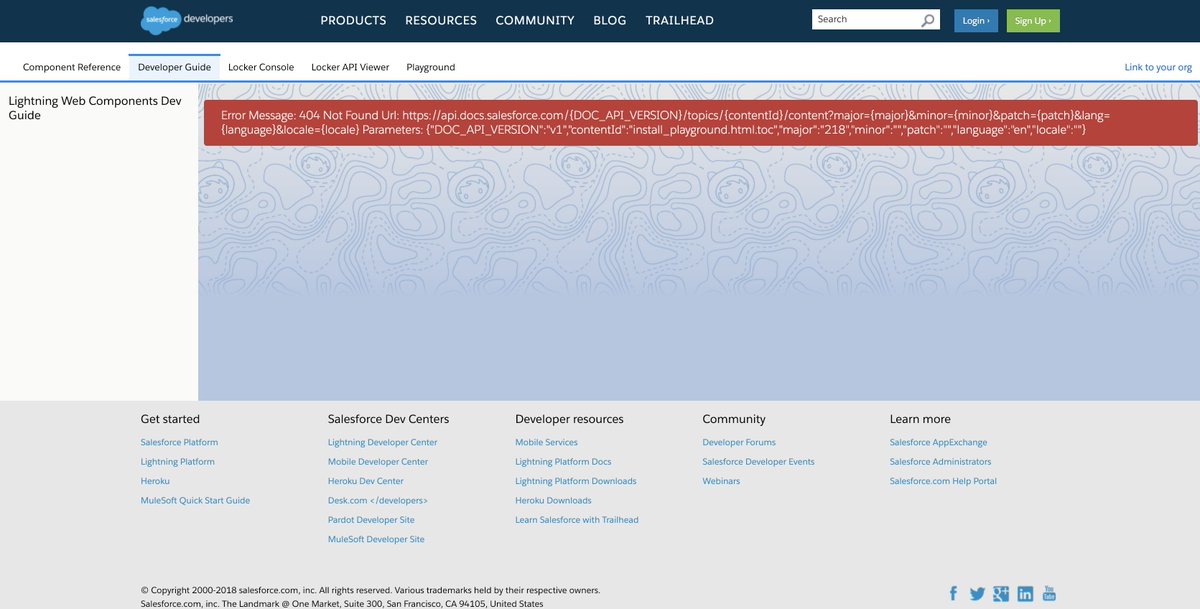Select the Developer Guide tab
Image resolution: width=1200 pixels, height=609 pixels.
174,67
